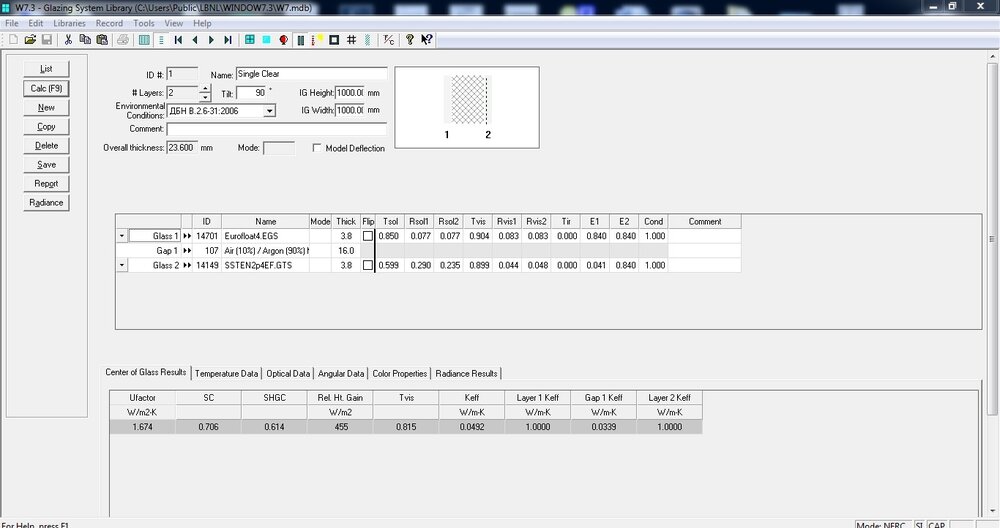
Task: Click the Cut scissors icon
Action: click(68, 40)
